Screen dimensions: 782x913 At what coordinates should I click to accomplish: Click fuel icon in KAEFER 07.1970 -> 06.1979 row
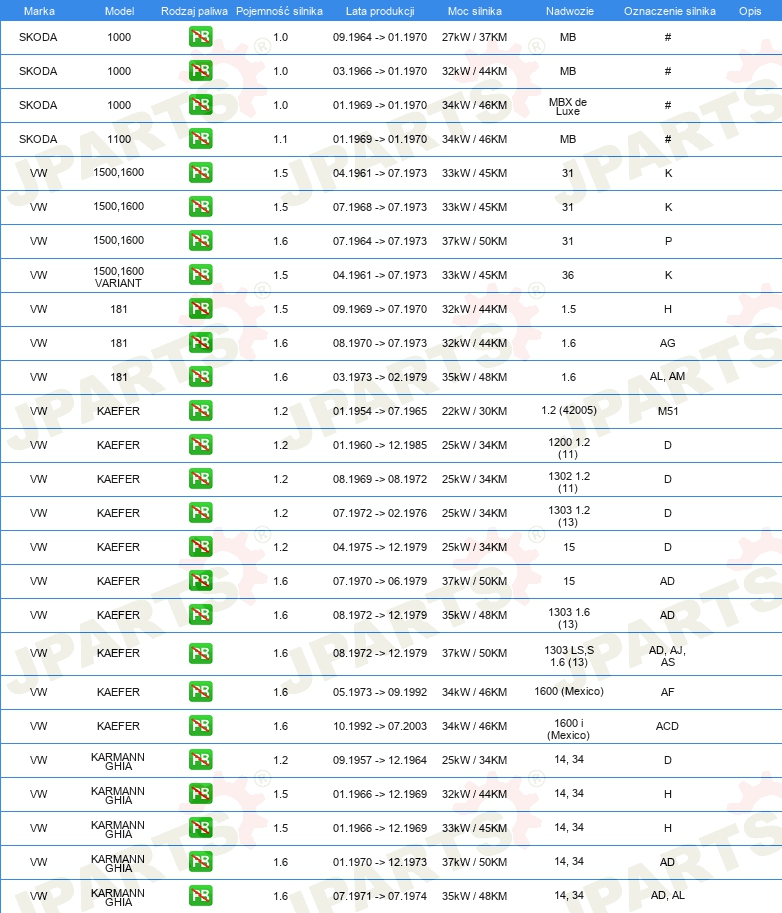(x=200, y=581)
